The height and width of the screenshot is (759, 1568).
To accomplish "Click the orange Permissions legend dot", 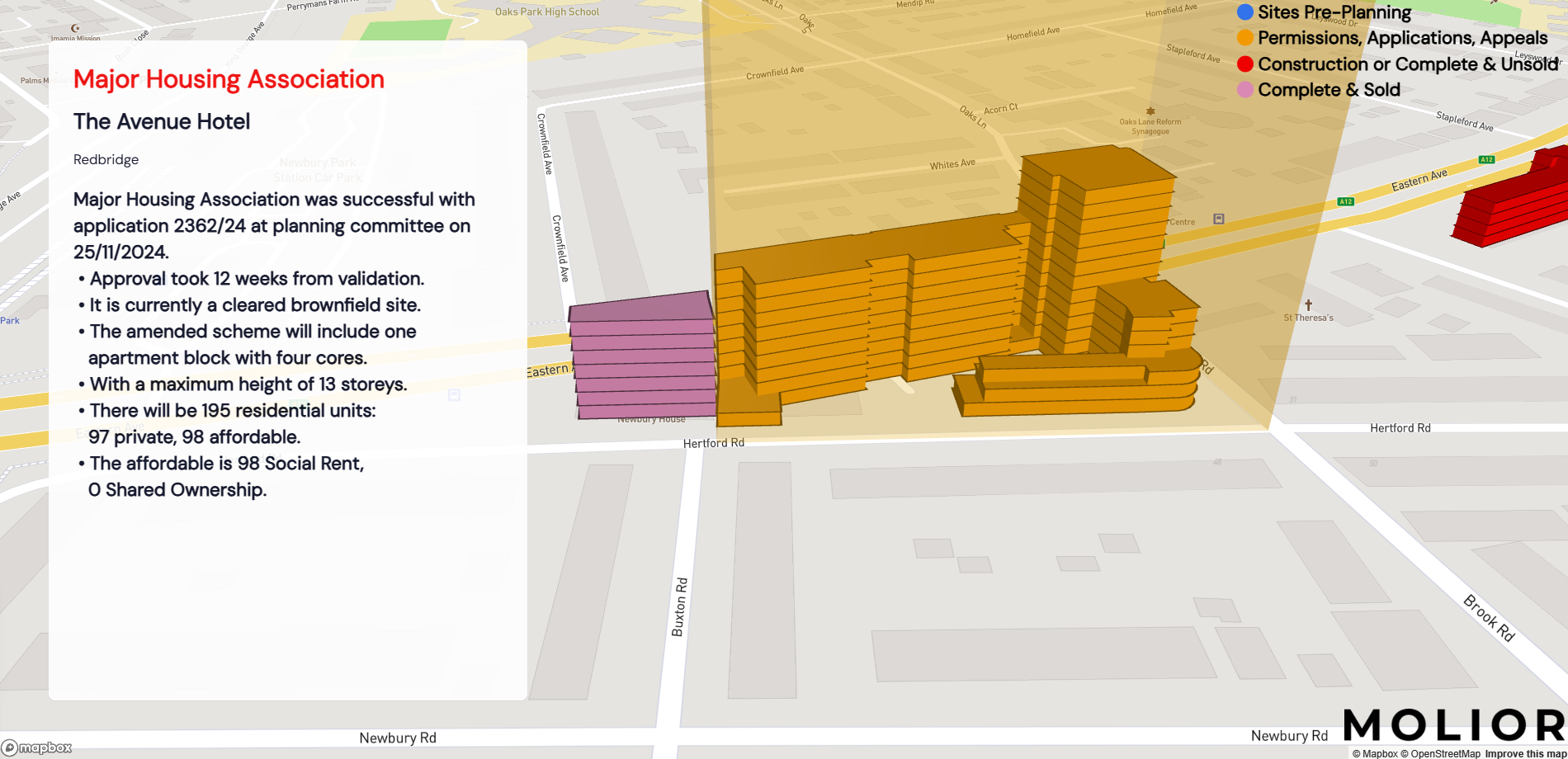I will [1245, 38].
